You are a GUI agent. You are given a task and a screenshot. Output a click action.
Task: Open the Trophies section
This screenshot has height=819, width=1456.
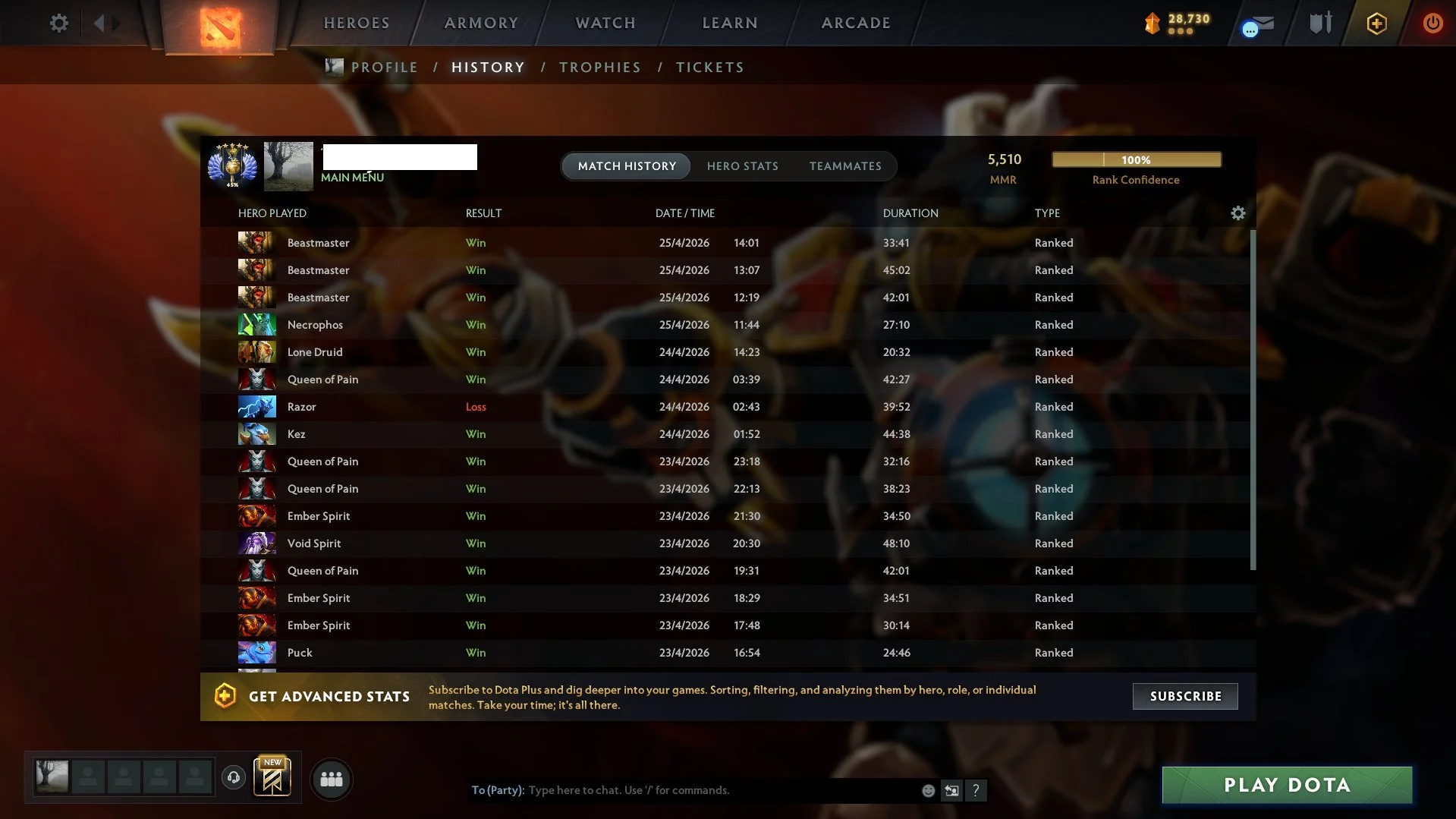599,68
